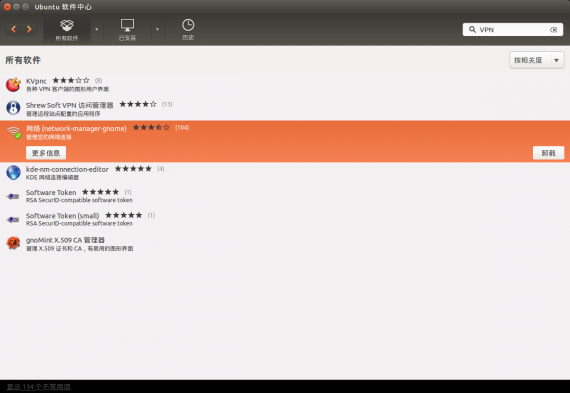Click the KVpnc app icon
The height and width of the screenshot is (393, 570).
click(13, 84)
